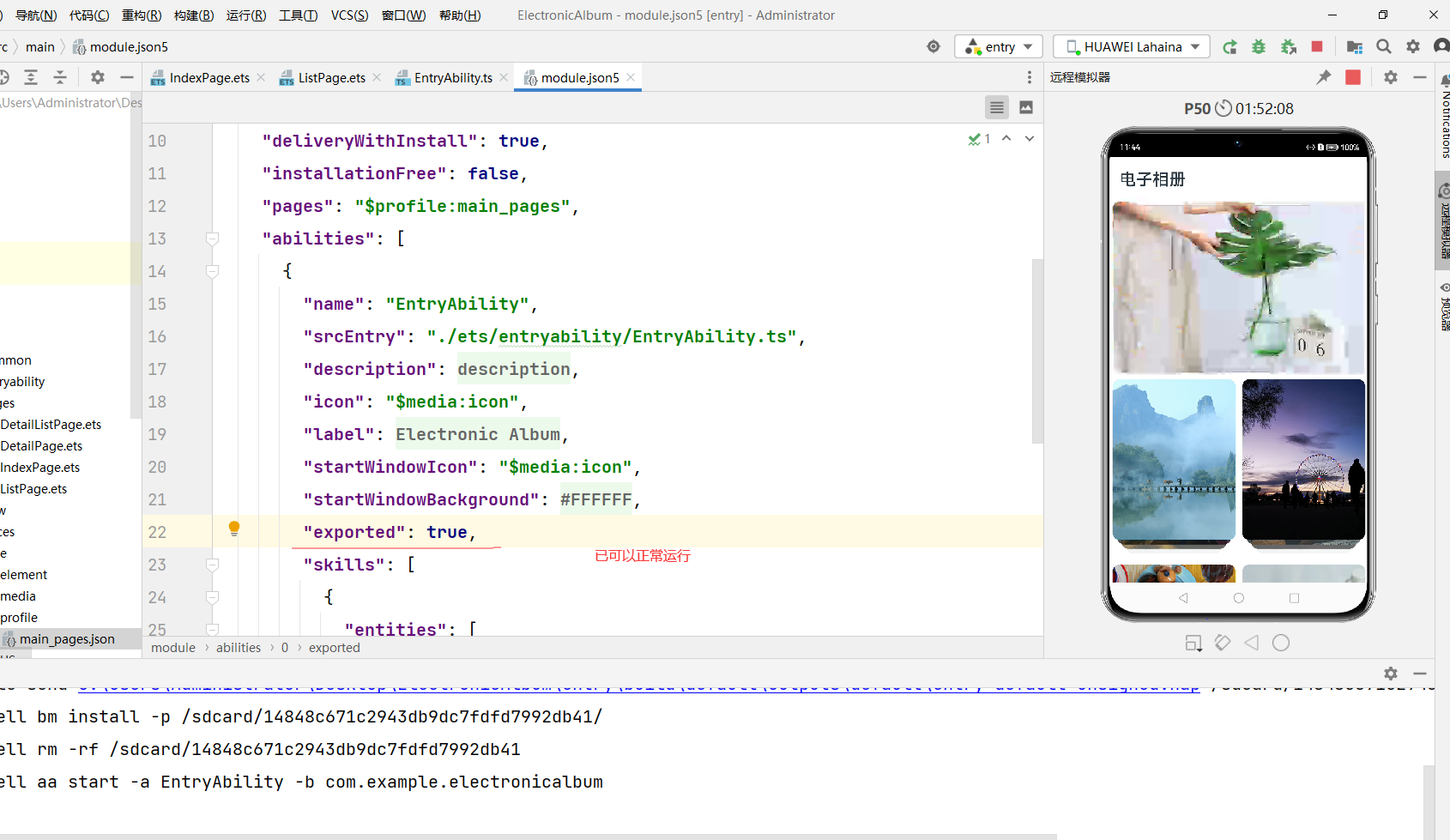Click the search magnifier icon in the toolbar
This screenshot has width=1450, height=840.
1384,46
